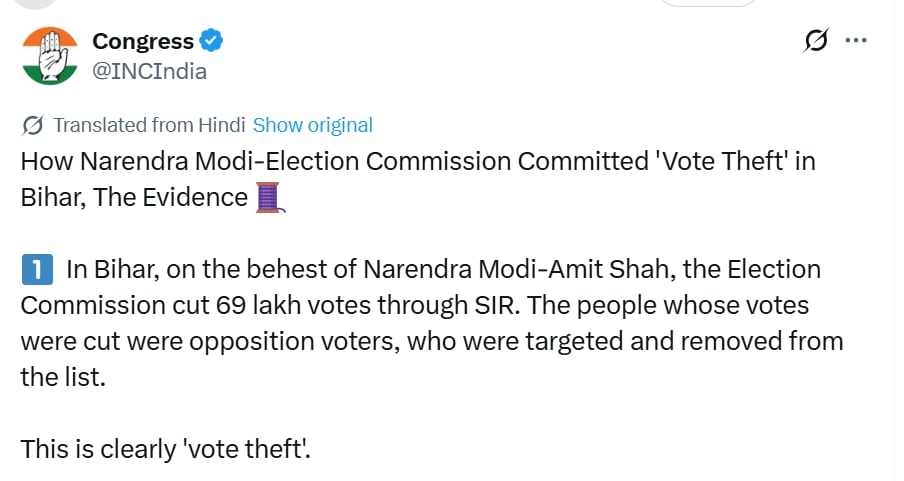Click the blue verified checkmark badge

[211, 41]
